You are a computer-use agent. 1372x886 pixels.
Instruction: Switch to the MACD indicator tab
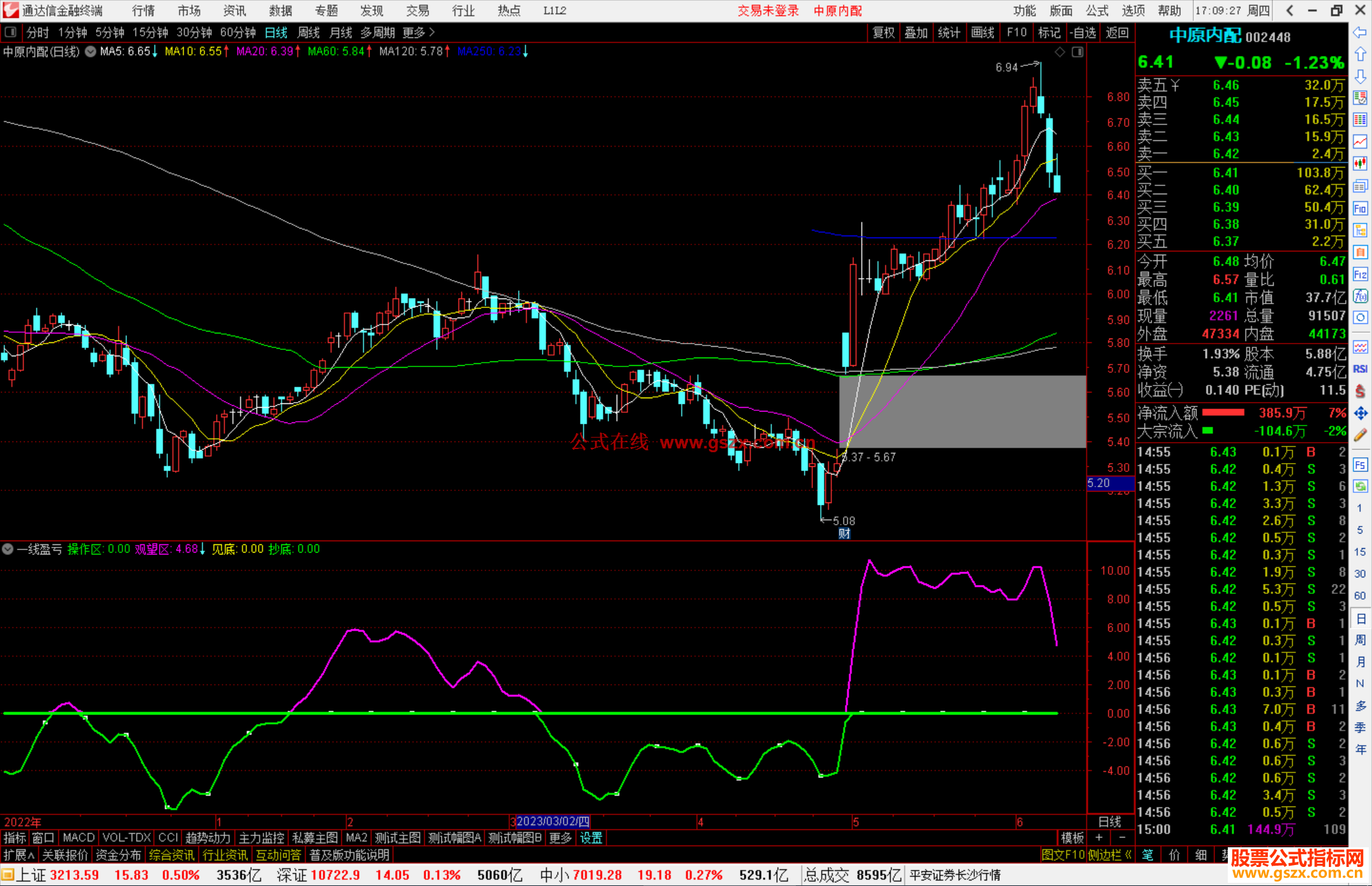tap(78, 838)
